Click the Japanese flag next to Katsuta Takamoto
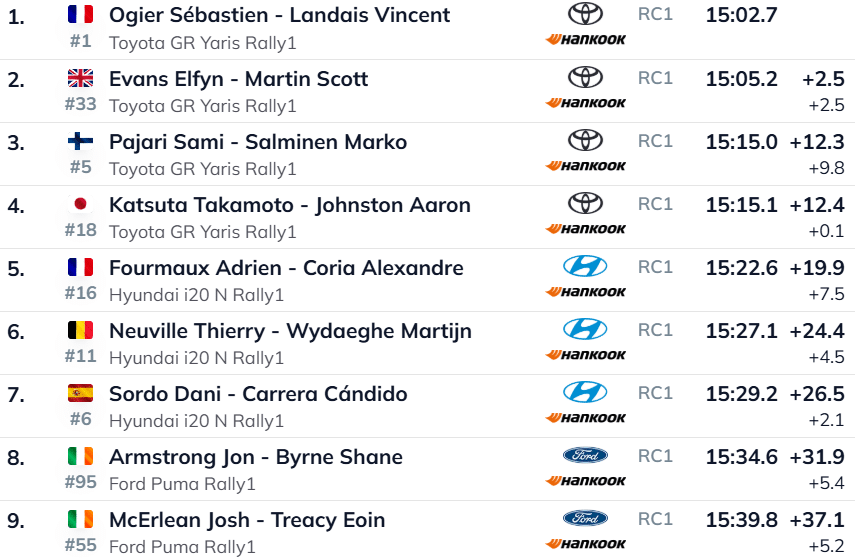 pyautogui.click(x=80, y=204)
